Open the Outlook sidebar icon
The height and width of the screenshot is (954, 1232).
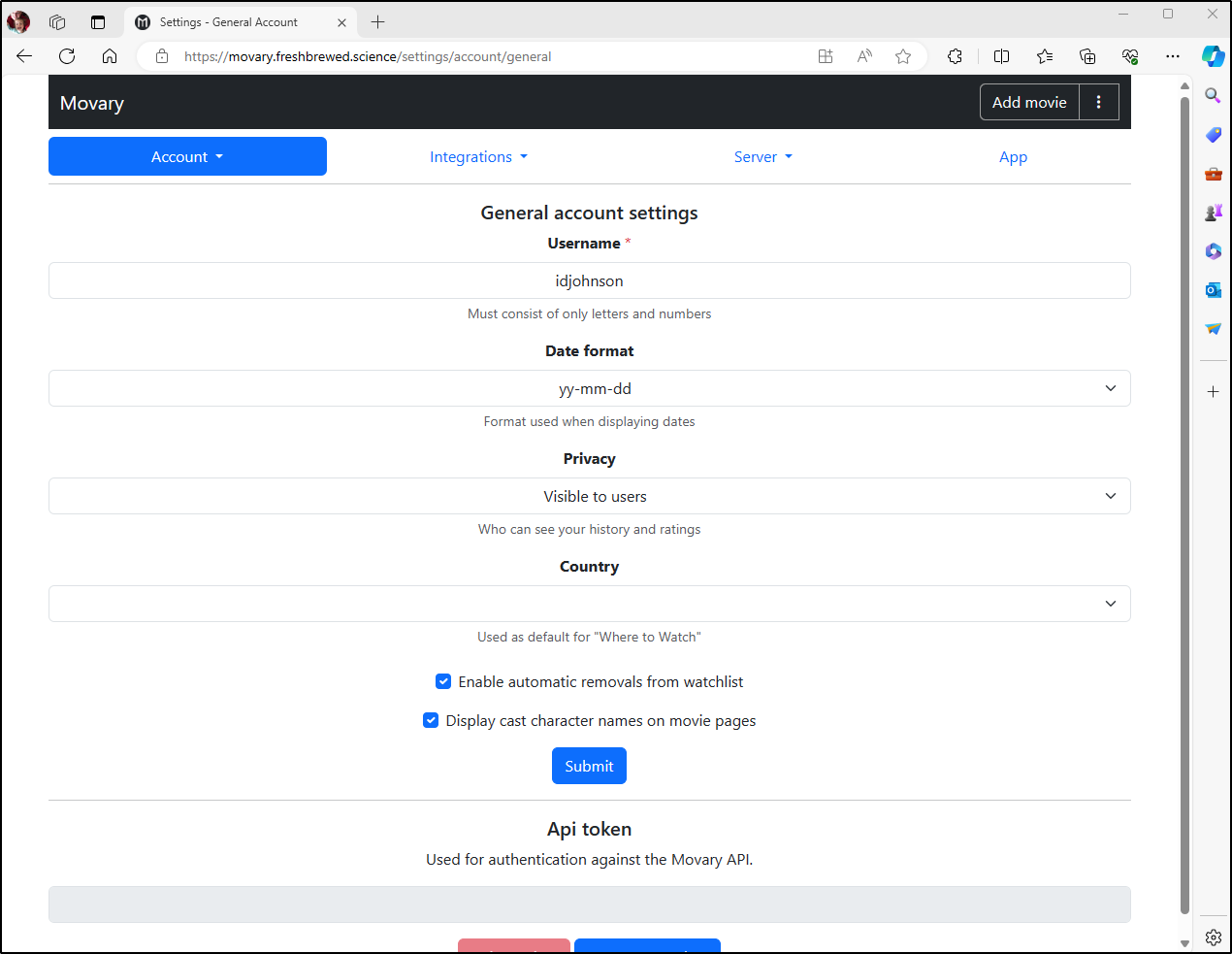1213,290
